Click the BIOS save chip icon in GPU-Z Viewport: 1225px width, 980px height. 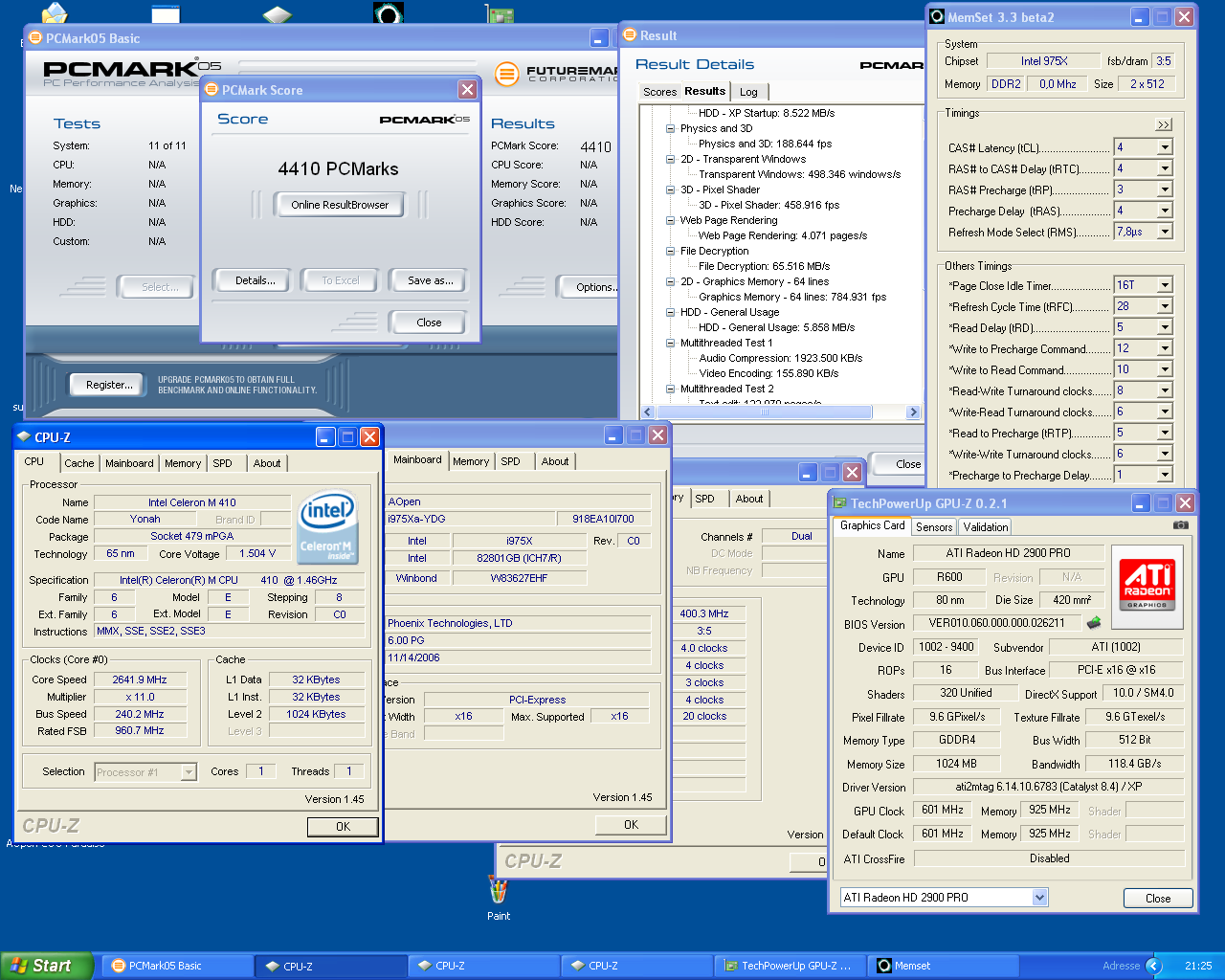coord(1094,623)
